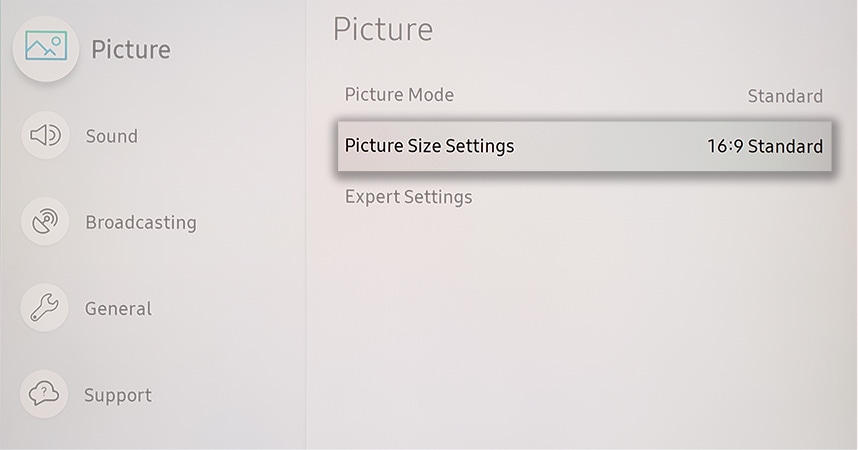This screenshot has width=858, height=450.
Task: Click the large Picture page heading
Action: pos(383,30)
